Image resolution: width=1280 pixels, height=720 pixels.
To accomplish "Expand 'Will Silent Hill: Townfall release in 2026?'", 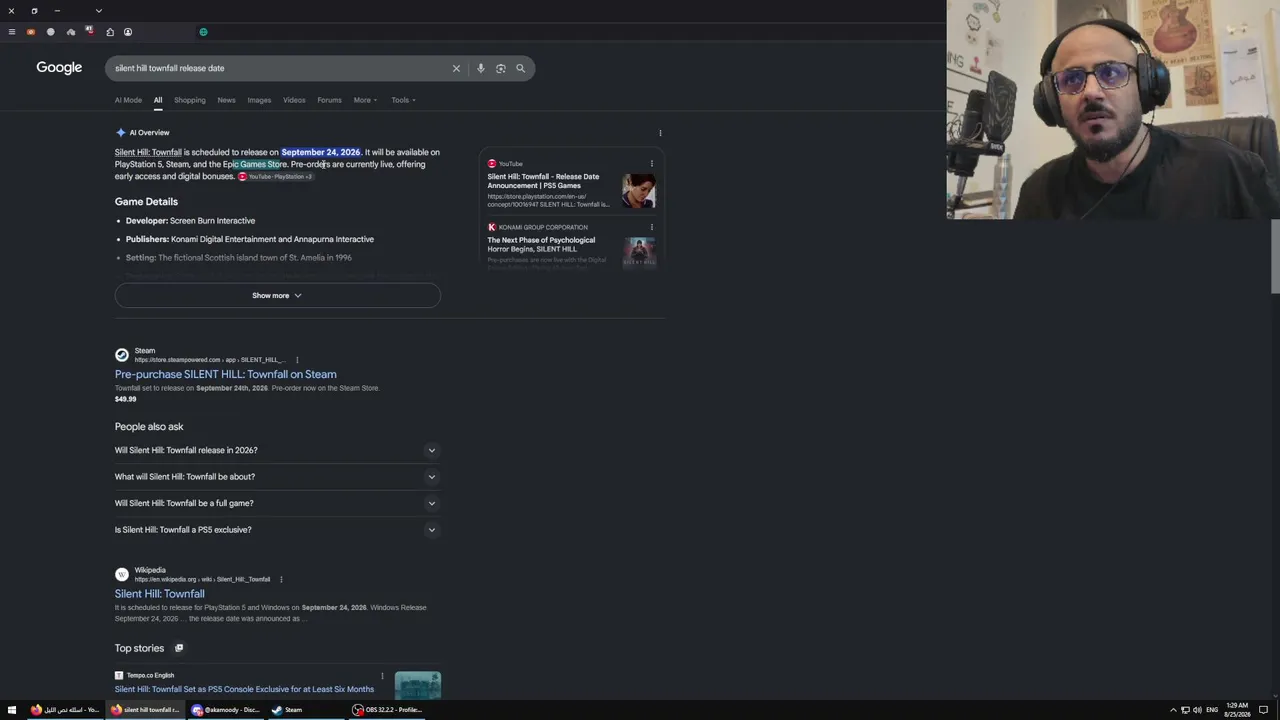I will pyautogui.click(x=277, y=450).
